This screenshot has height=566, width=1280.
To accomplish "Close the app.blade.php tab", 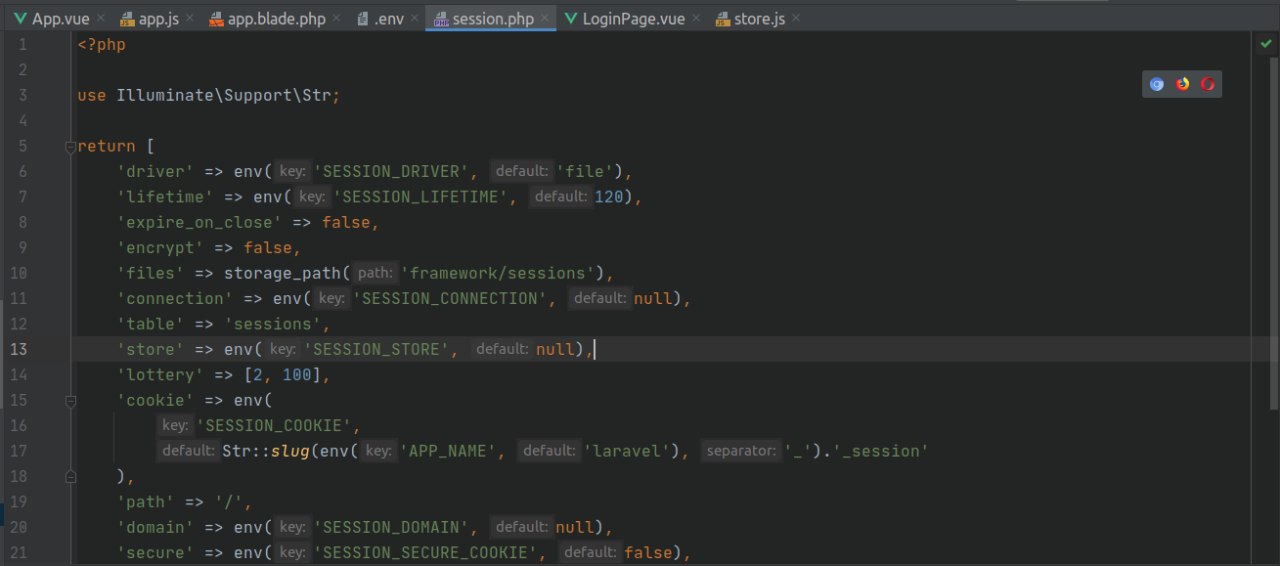I will click(x=337, y=19).
